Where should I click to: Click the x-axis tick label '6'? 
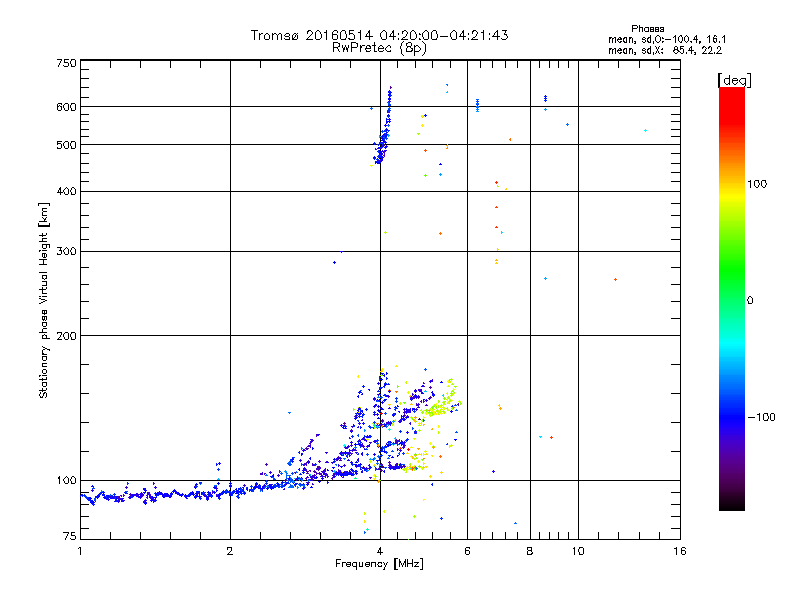pyautogui.click(x=467, y=551)
